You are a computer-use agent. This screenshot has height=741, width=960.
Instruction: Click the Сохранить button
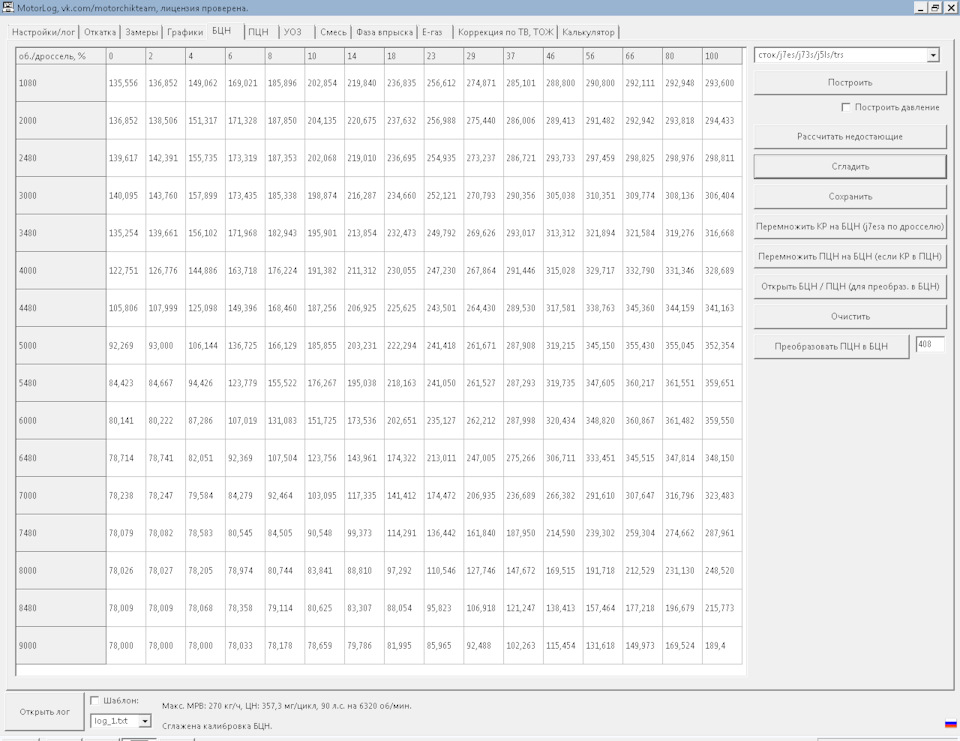pyautogui.click(x=850, y=197)
